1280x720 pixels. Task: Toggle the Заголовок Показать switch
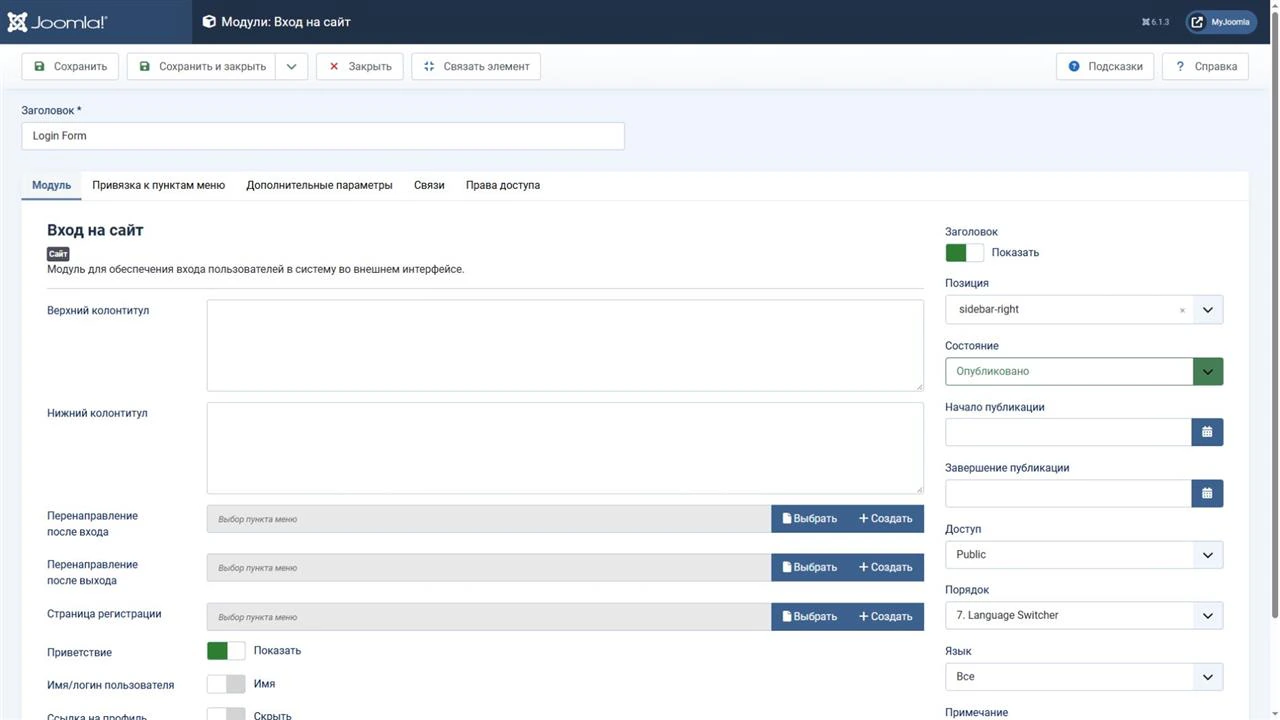(x=964, y=253)
